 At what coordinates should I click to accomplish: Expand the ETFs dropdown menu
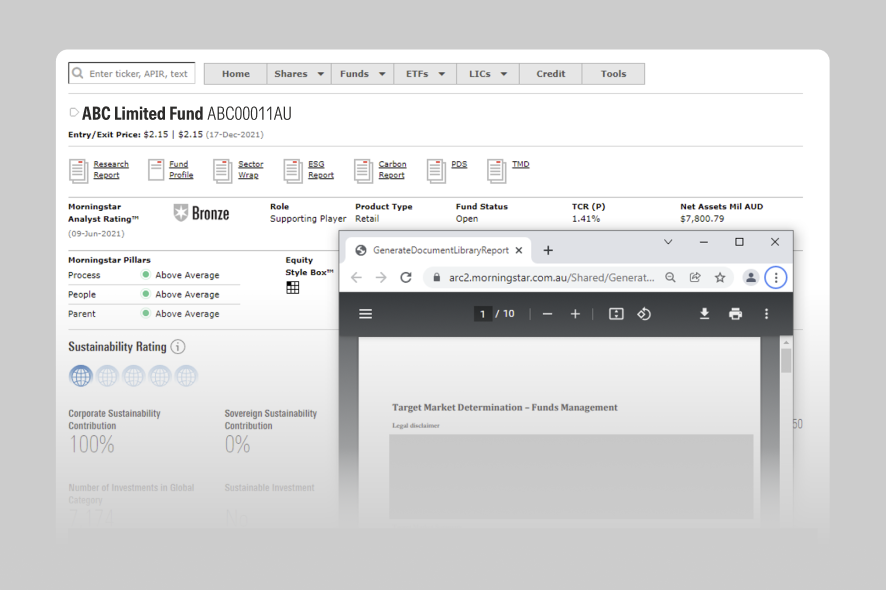[425, 74]
